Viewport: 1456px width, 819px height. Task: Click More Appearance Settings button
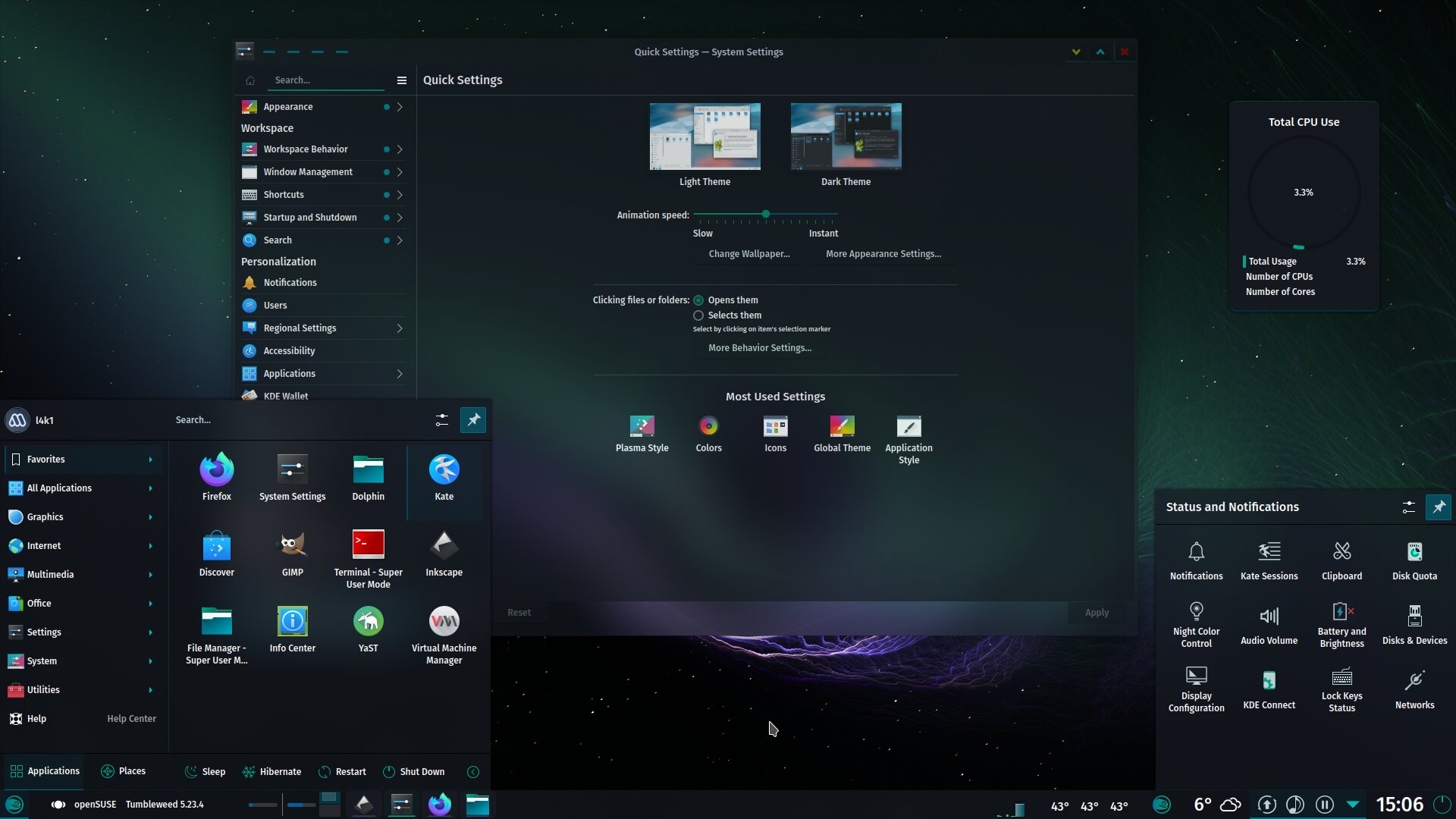tap(883, 254)
